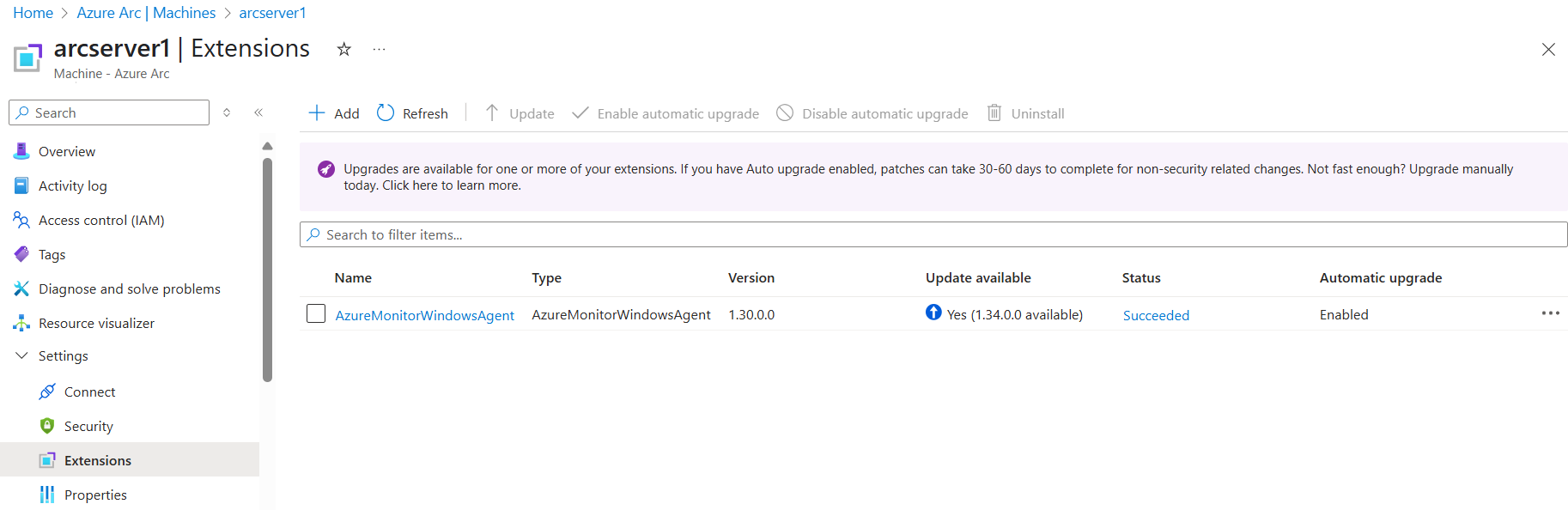
Task: Open Activity log in the sidebar
Action: point(73,185)
